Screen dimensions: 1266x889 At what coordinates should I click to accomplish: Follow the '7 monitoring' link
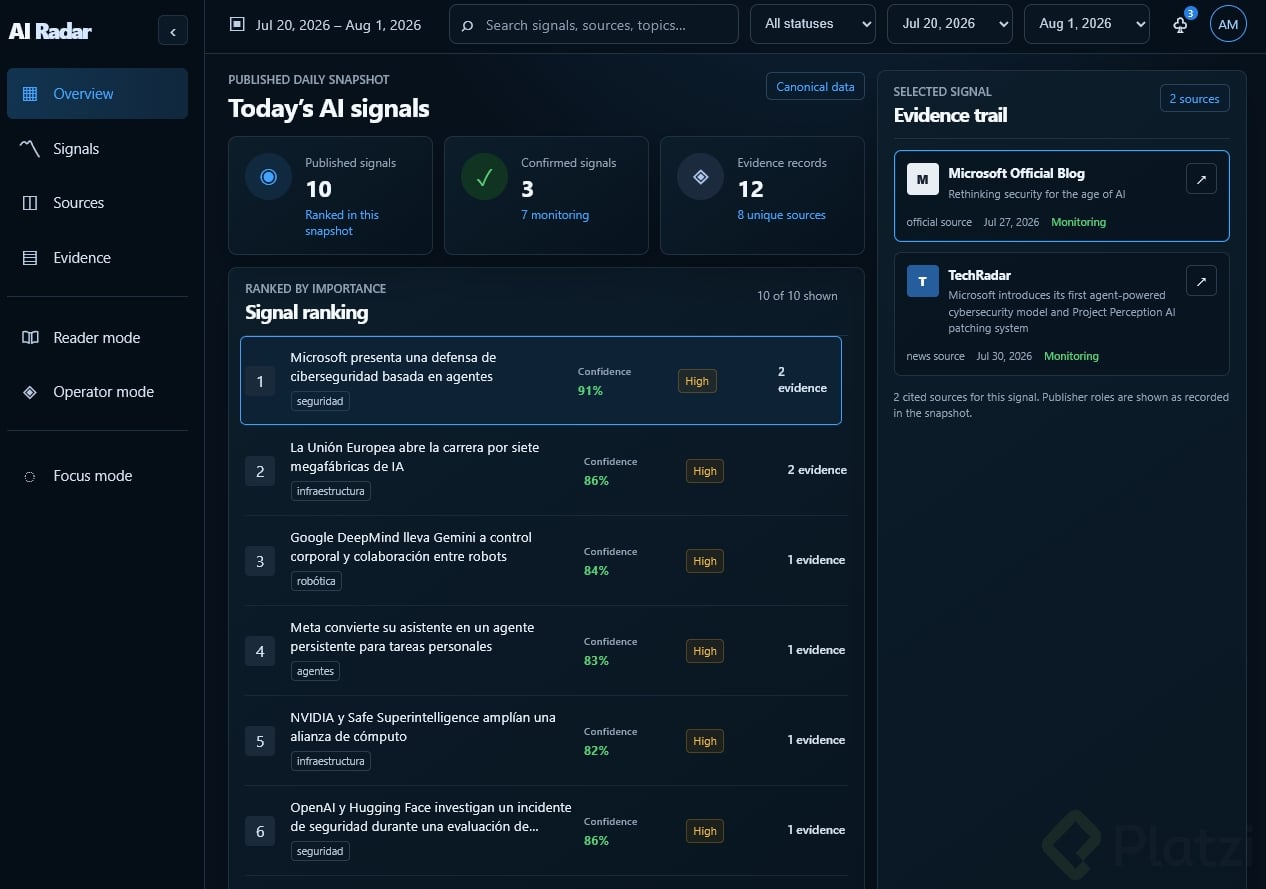pyautogui.click(x=555, y=215)
